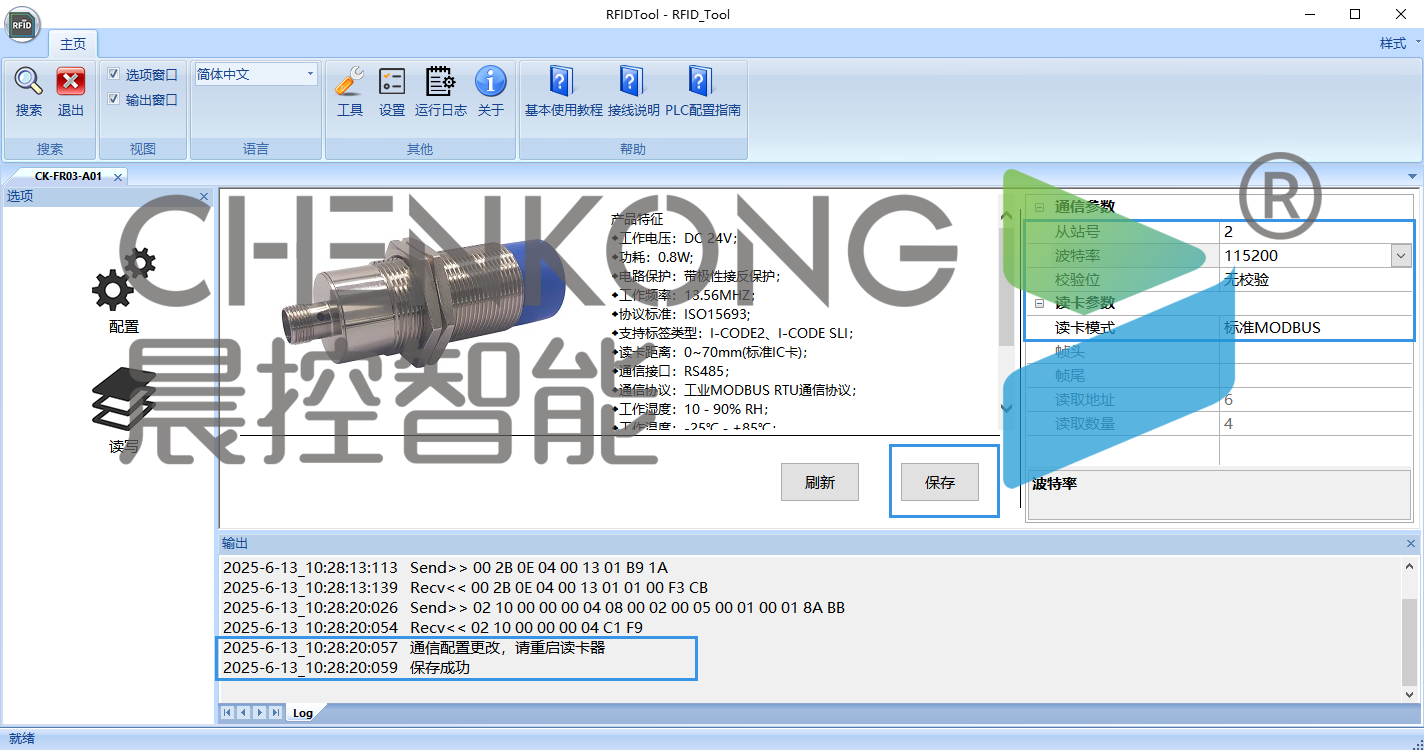Click the Recv log line at 10:28:20:054
The height and width of the screenshot is (750, 1425).
(x=433, y=627)
